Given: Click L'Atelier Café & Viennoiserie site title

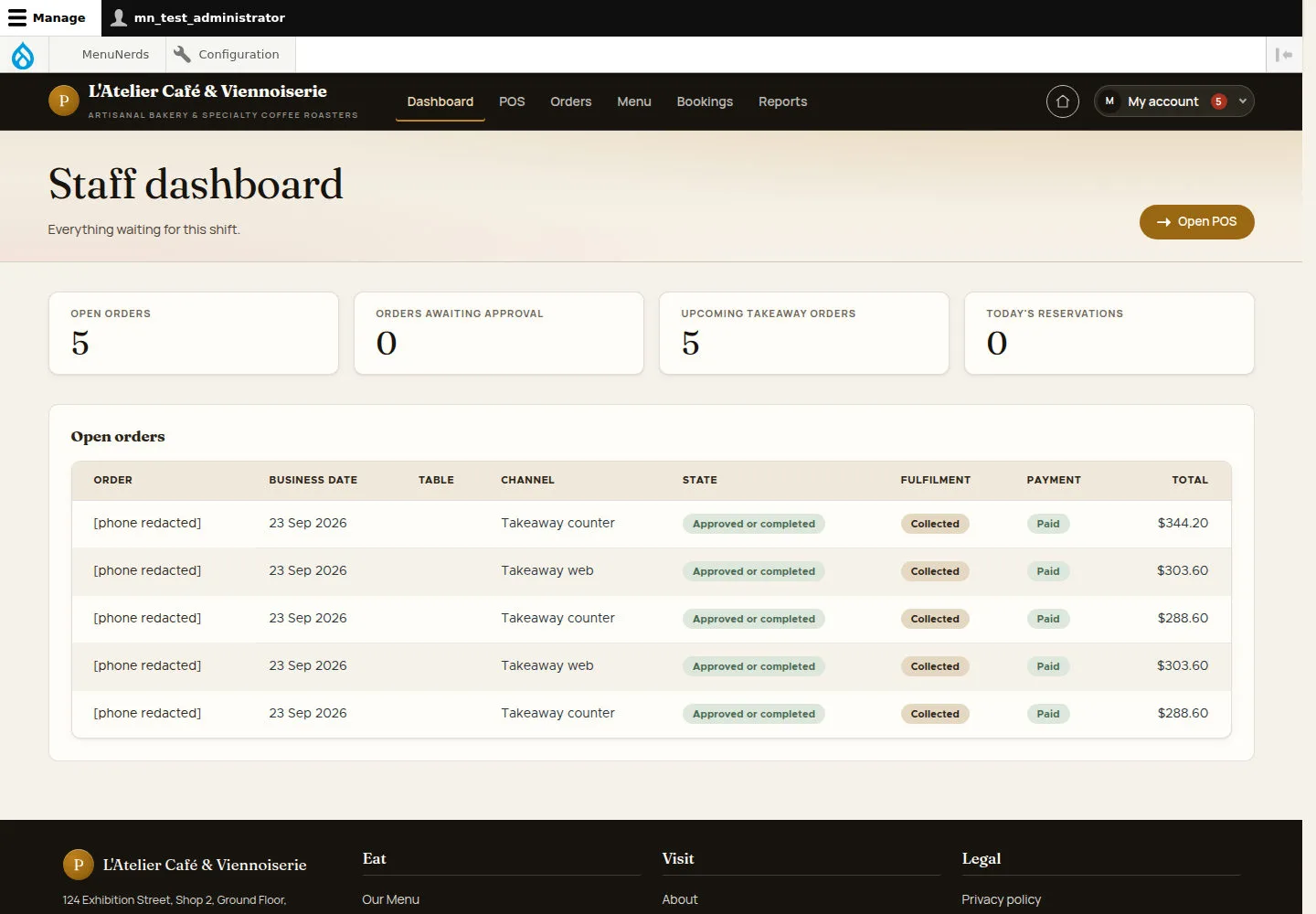Looking at the screenshot, I should [207, 91].
